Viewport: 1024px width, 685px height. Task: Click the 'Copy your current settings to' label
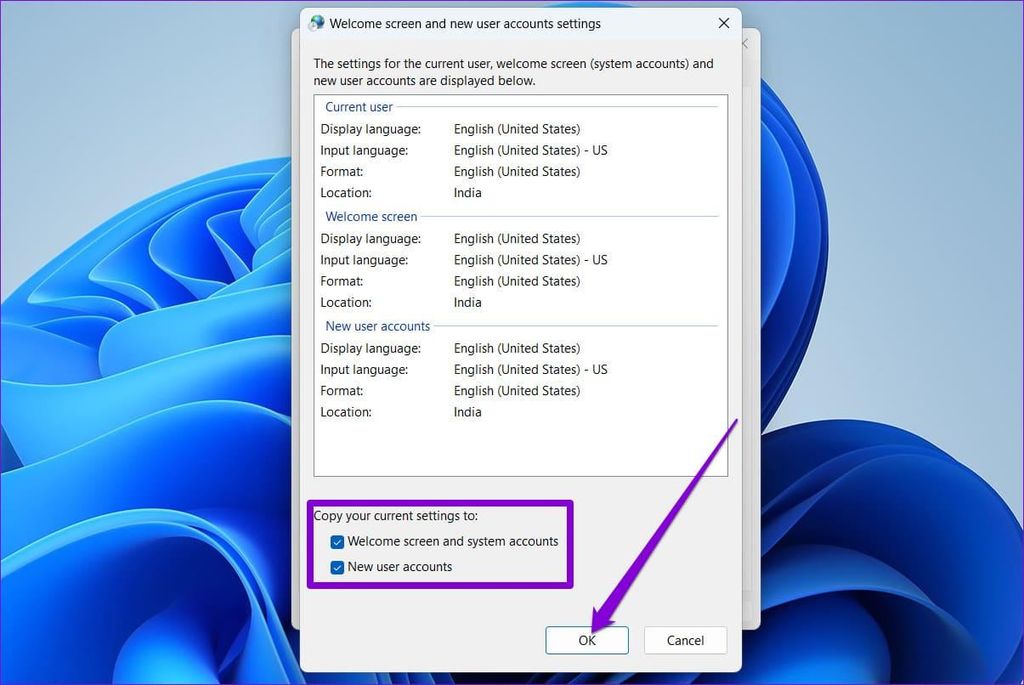396,516
